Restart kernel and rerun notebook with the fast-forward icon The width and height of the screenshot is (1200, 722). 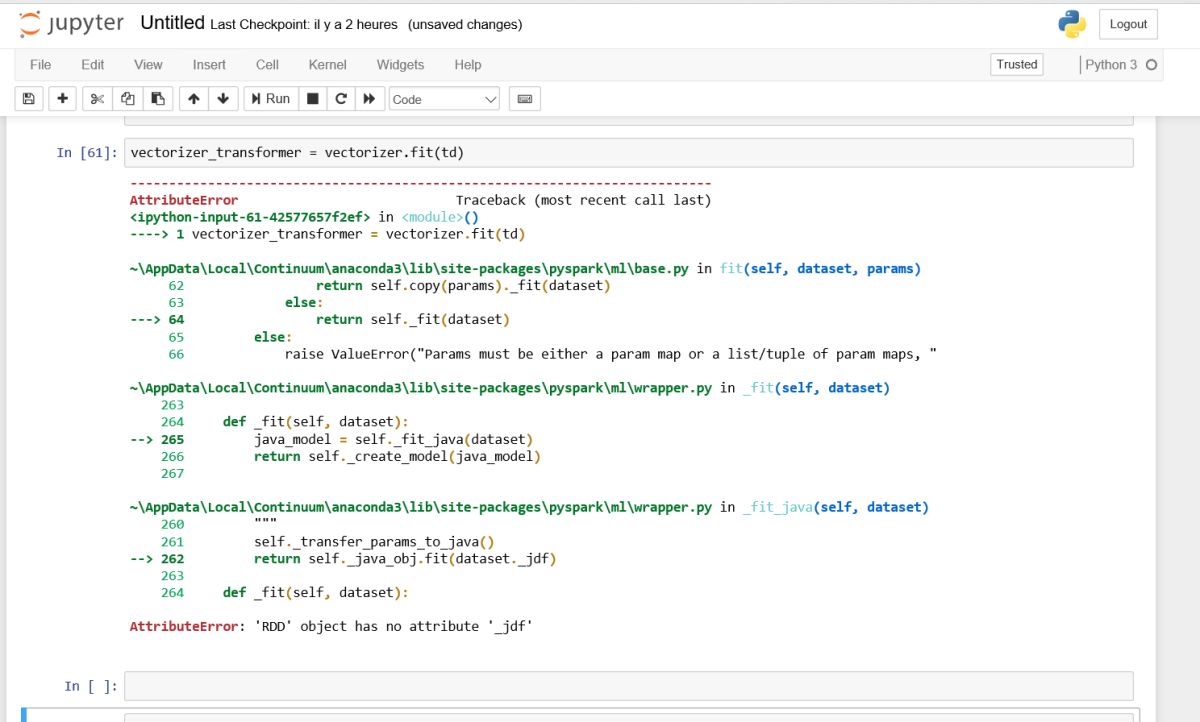(x=369, y=99)
